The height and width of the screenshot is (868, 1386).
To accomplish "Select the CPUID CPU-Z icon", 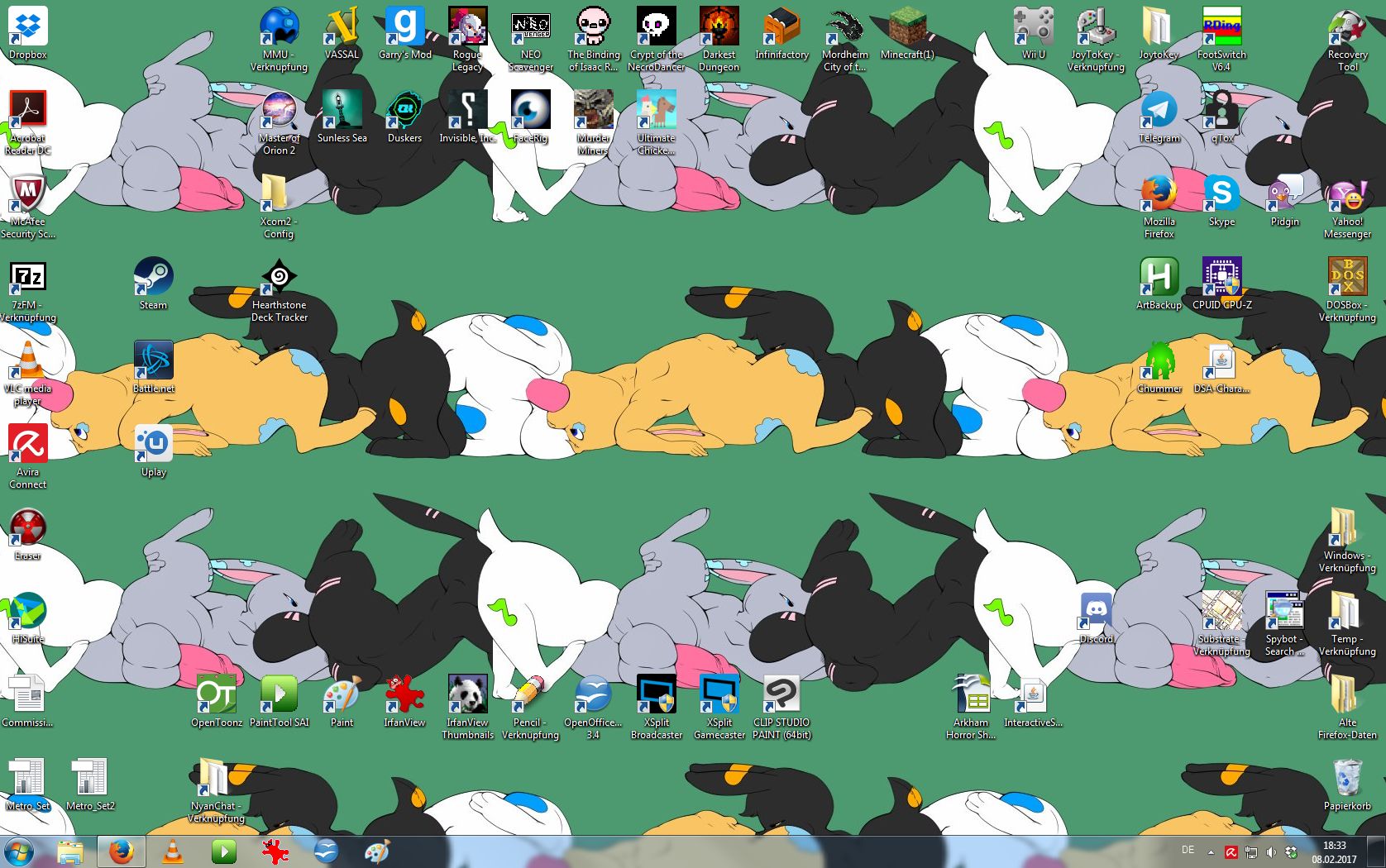I will pos(1221,284).
